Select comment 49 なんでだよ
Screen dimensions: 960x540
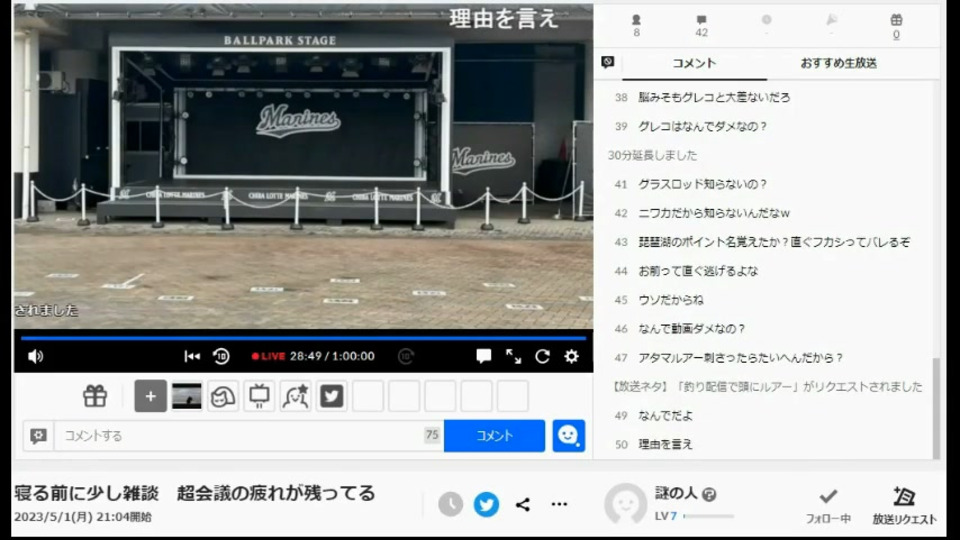(x=666, y=416)
